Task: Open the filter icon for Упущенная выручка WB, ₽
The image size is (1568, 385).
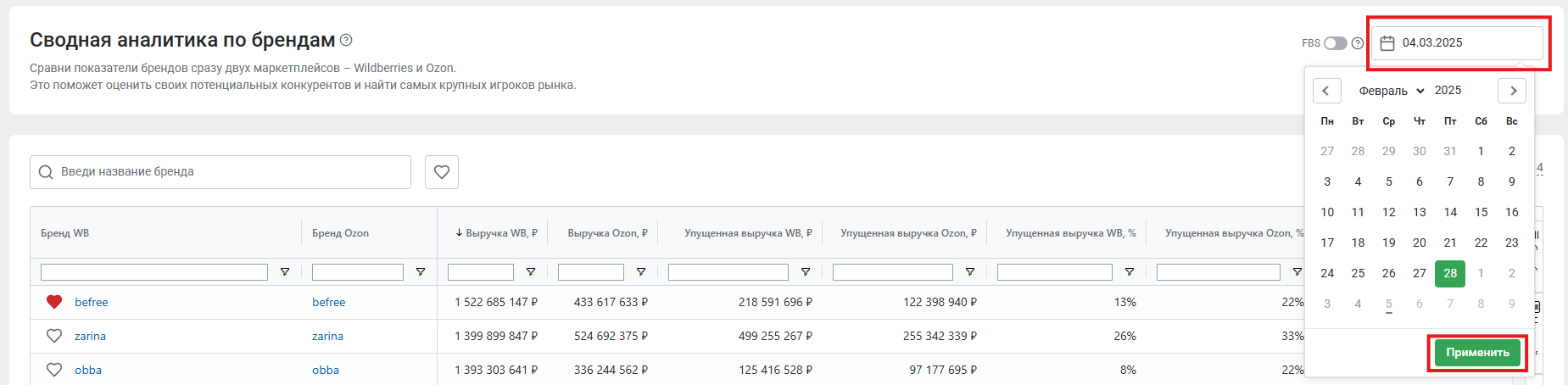Action: coord(806,272)
